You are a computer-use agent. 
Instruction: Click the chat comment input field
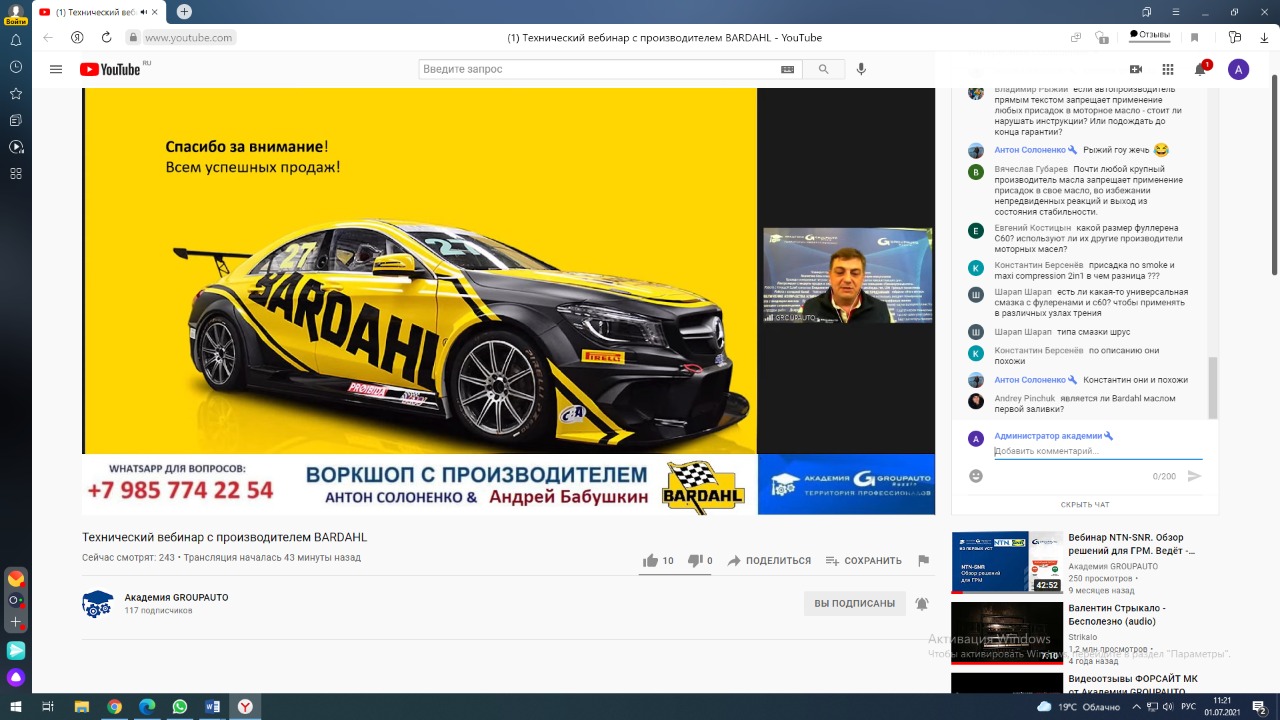[1098, 452]
